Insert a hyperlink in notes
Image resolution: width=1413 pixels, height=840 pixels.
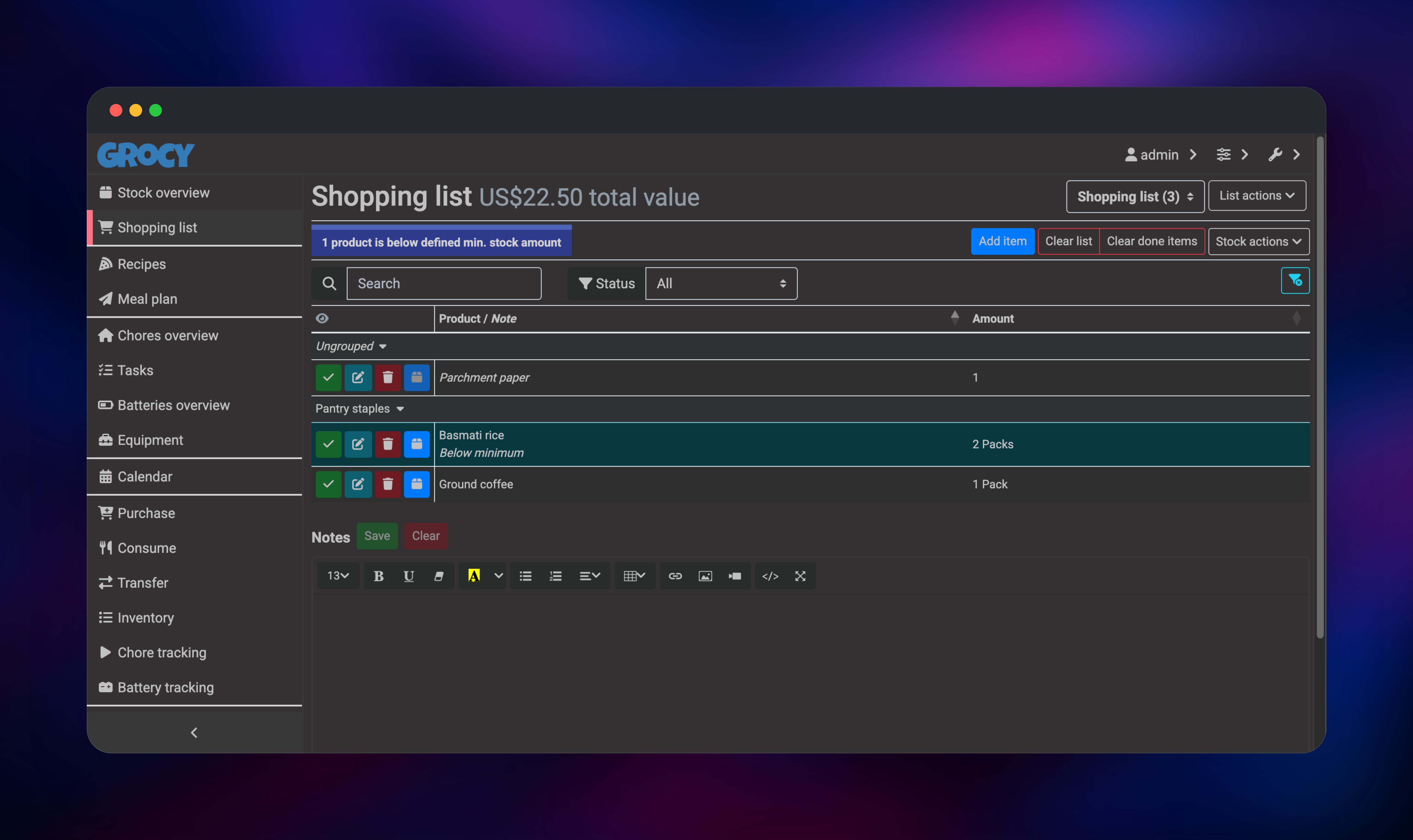[x=675, y=576]
